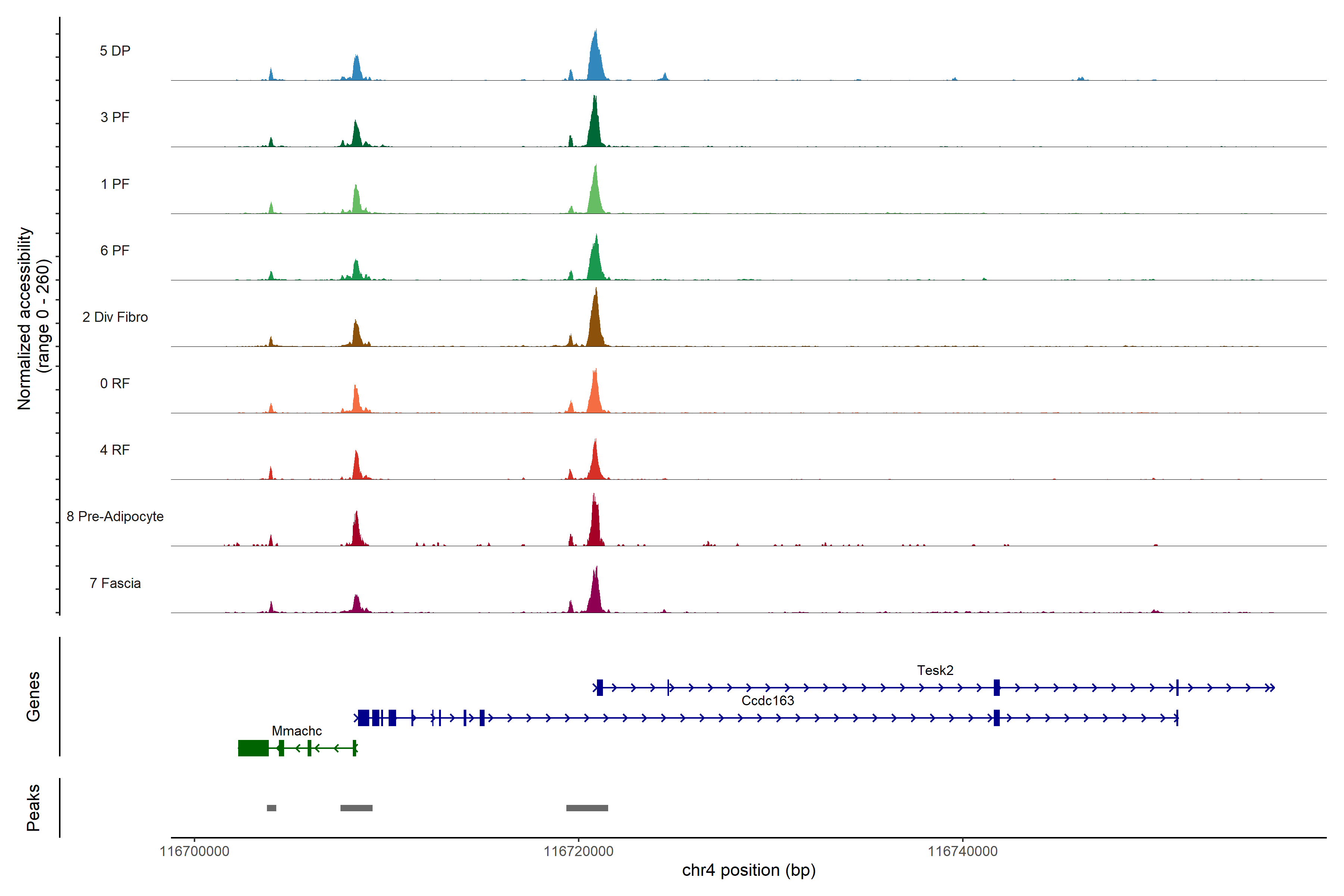This screenshot has width=1344, height=896.
Task: Click the Tesk2 gene label
Action: click(x=935, y=670)
